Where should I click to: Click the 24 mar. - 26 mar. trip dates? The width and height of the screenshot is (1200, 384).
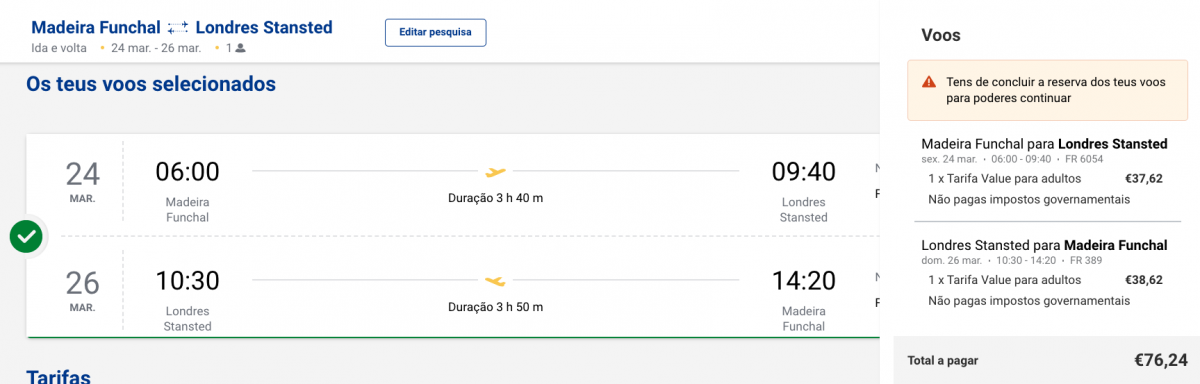pos(156,48)
